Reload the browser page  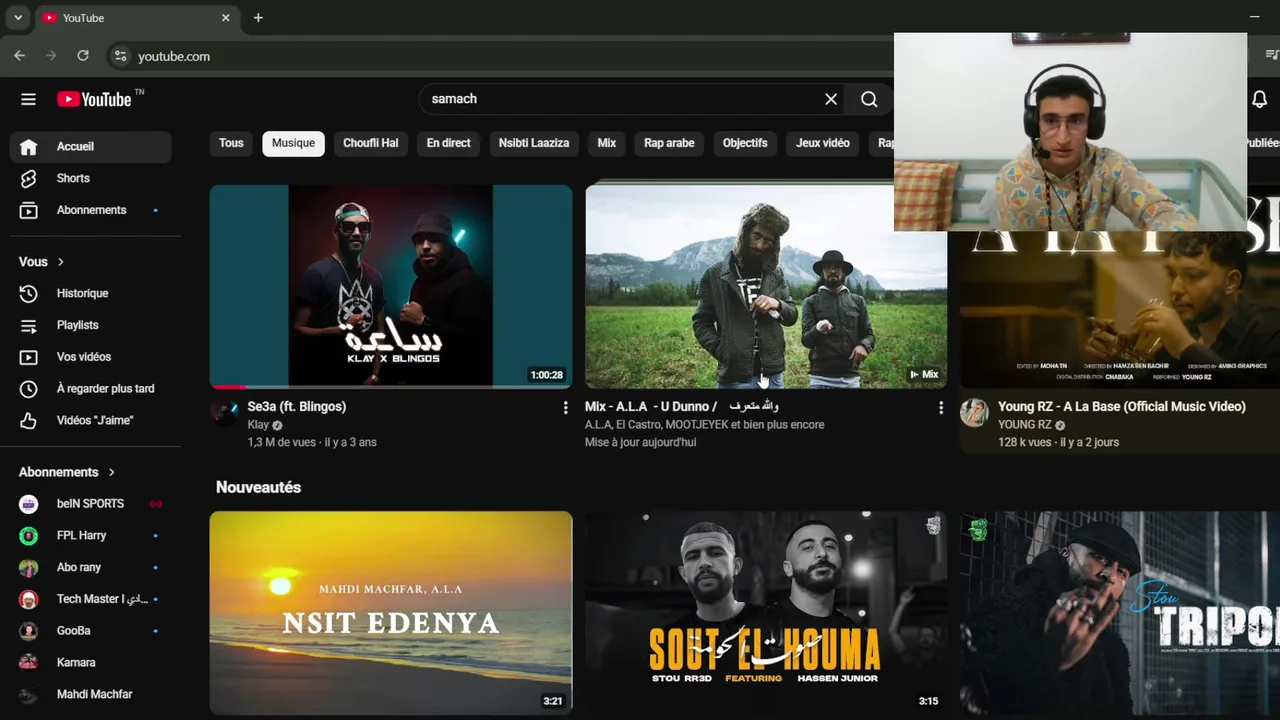[83, 56]
